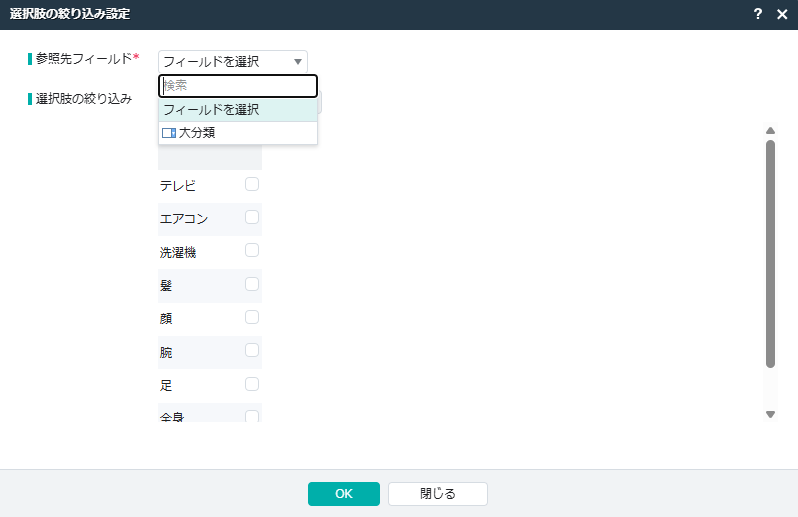This screenshot has width=798, height=517.
Task: Choose 大分類 from the dropdown list
Action: pos(196,132)
